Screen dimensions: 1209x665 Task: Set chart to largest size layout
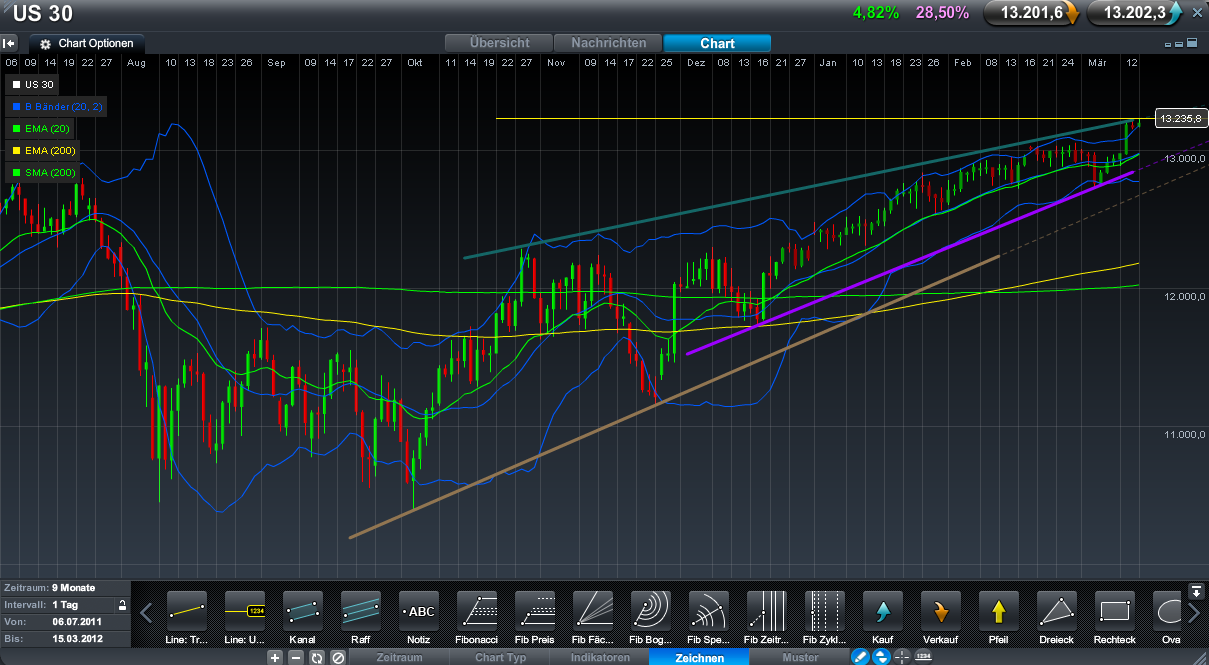pos(1191,43)
